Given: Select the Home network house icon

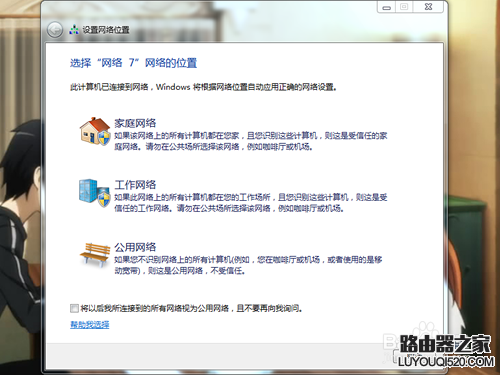Looking at the screenshot, I should (x=95, y=131).
